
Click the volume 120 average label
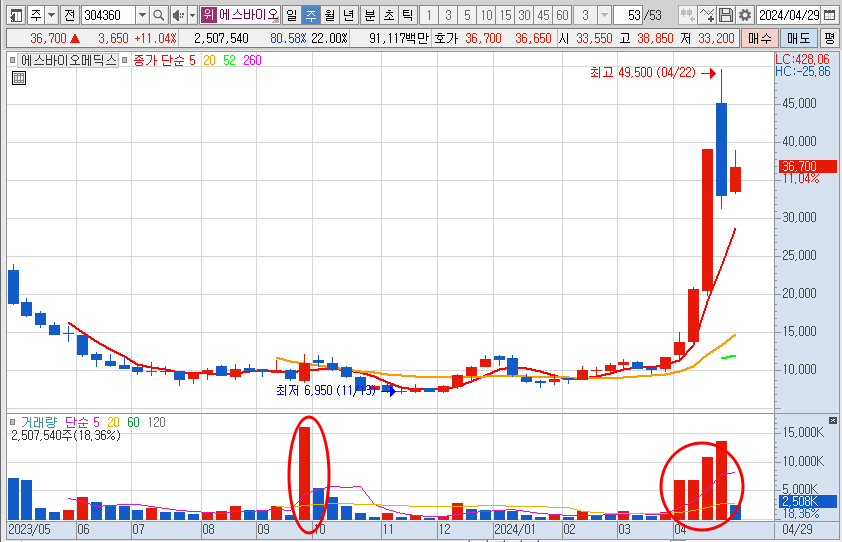pos(156,422)
